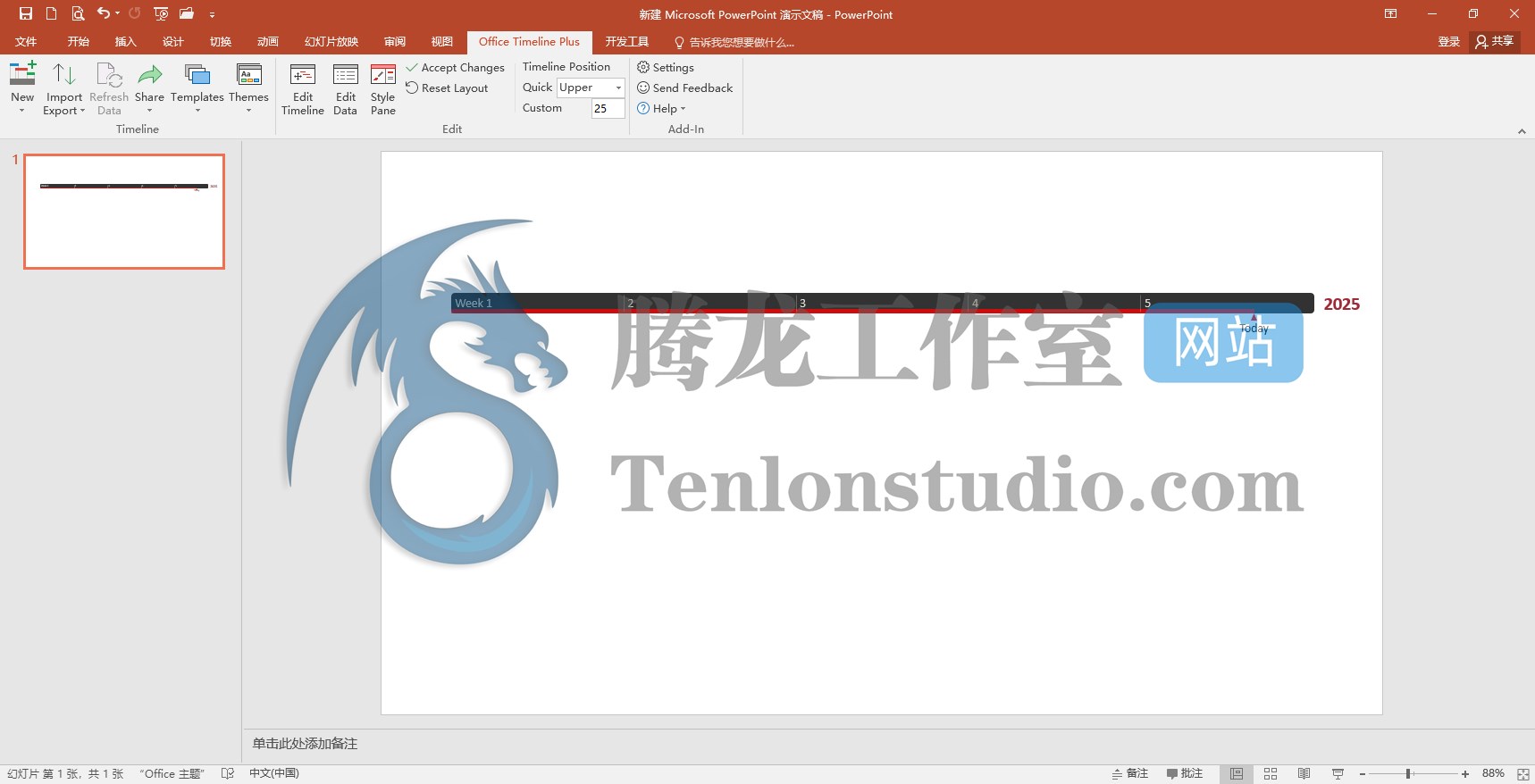Click Edit Timeline button

pos(302,89)
